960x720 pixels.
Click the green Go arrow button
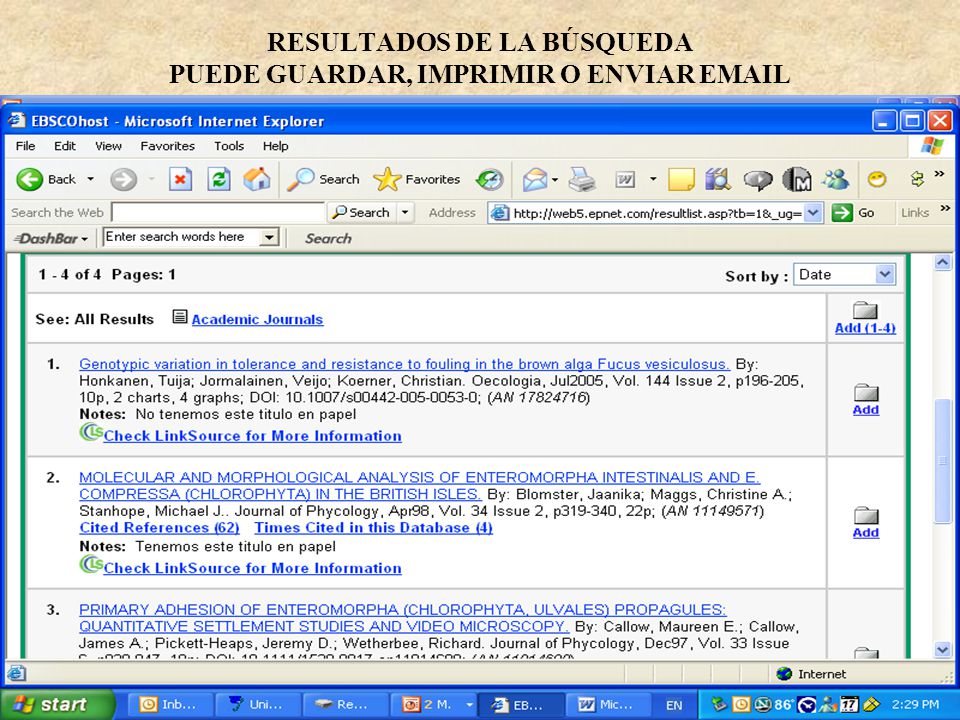[842, 213]
